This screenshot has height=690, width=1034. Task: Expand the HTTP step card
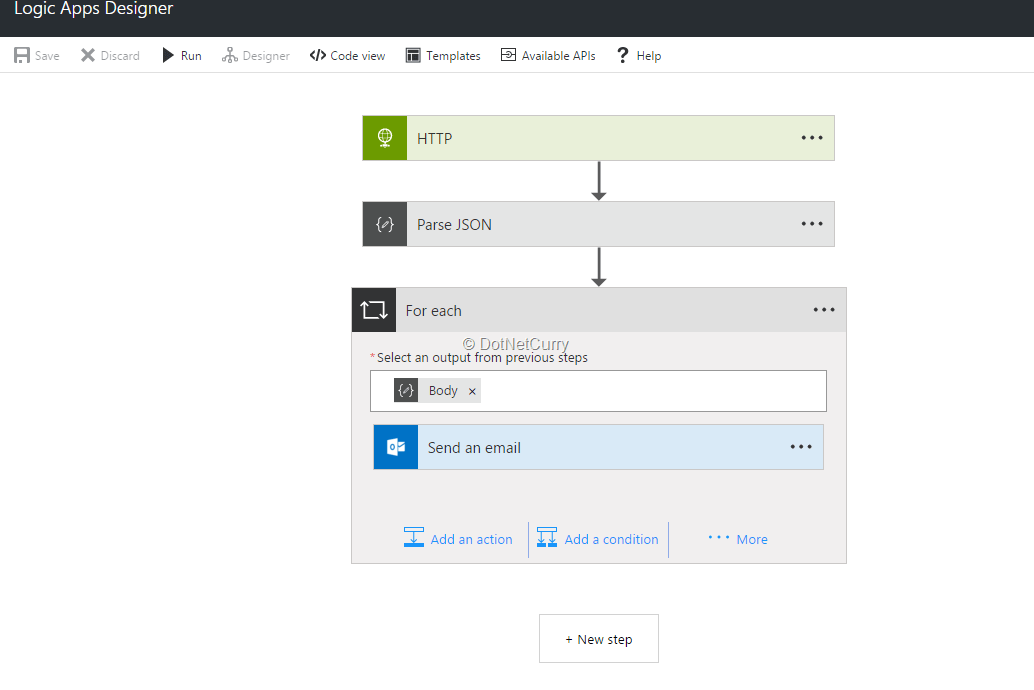pos(598,138)
